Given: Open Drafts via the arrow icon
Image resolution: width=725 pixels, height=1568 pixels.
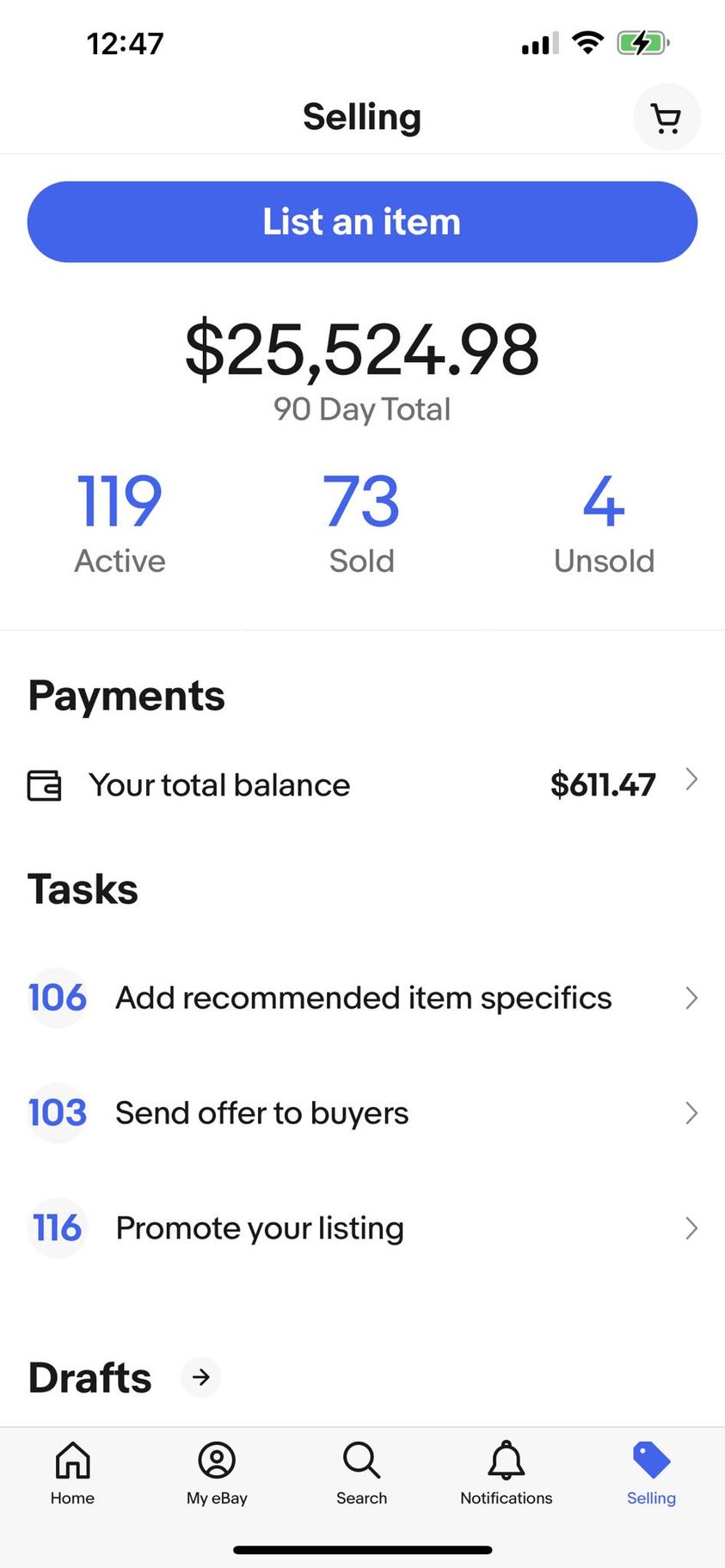Looking at the screenshot, I should pyautogui.click(x=201, y=1377).
